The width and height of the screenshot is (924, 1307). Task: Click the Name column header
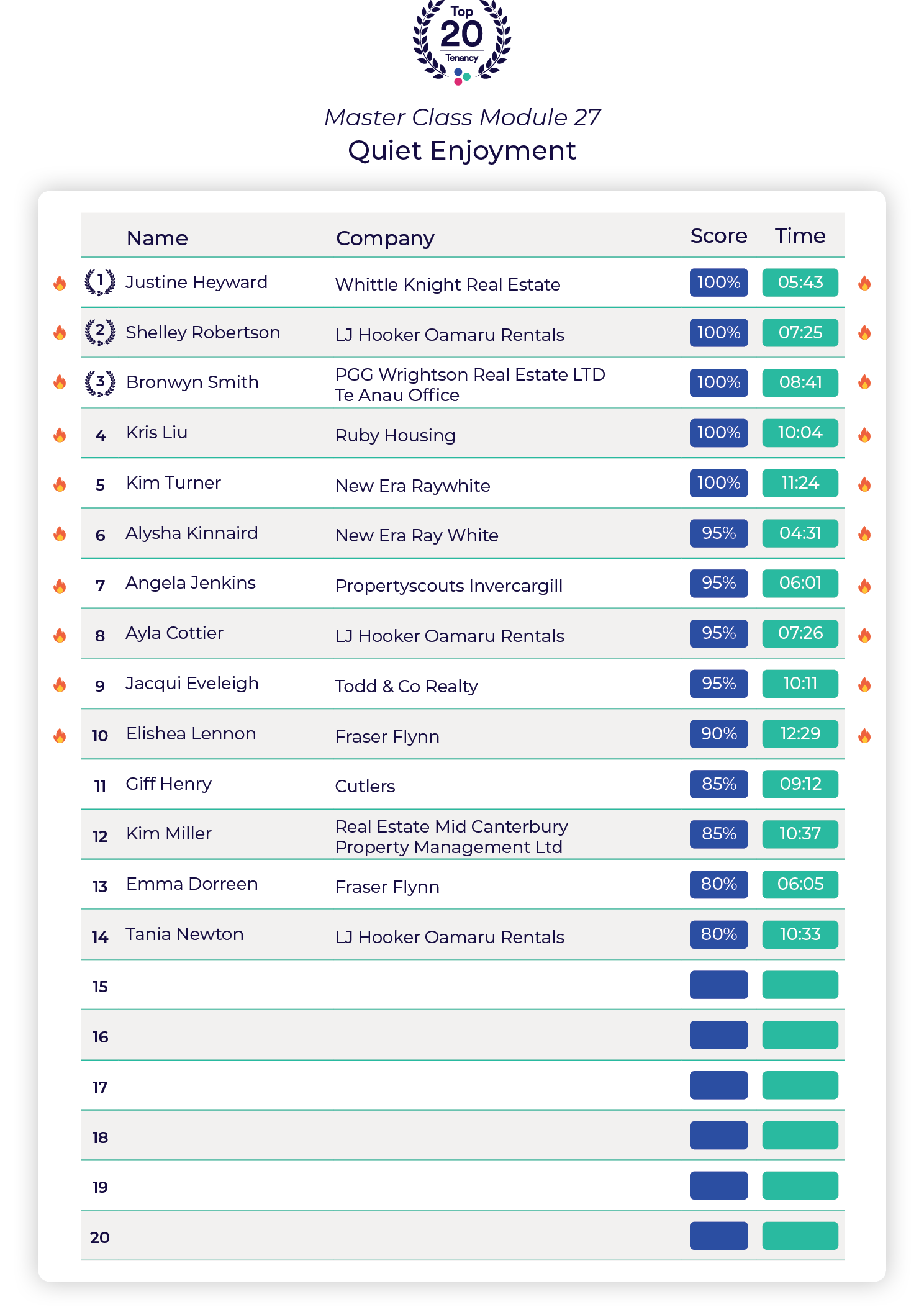[157, 238]
